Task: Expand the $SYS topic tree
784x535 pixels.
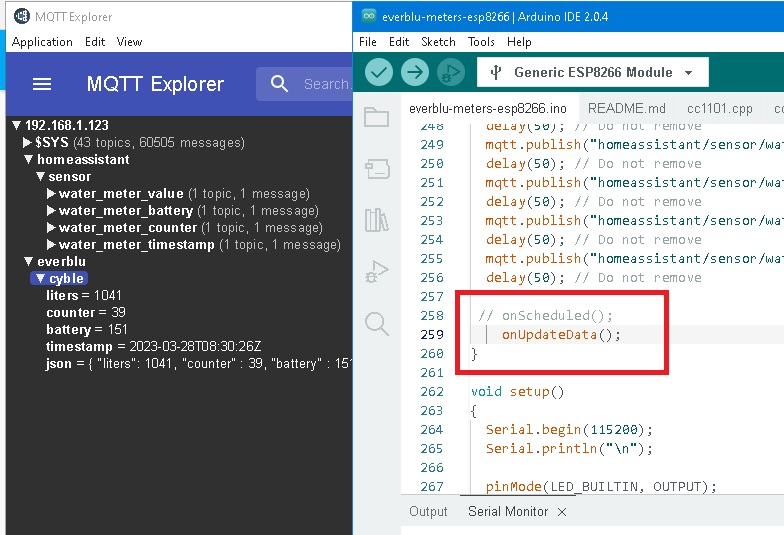Action: 28,142
